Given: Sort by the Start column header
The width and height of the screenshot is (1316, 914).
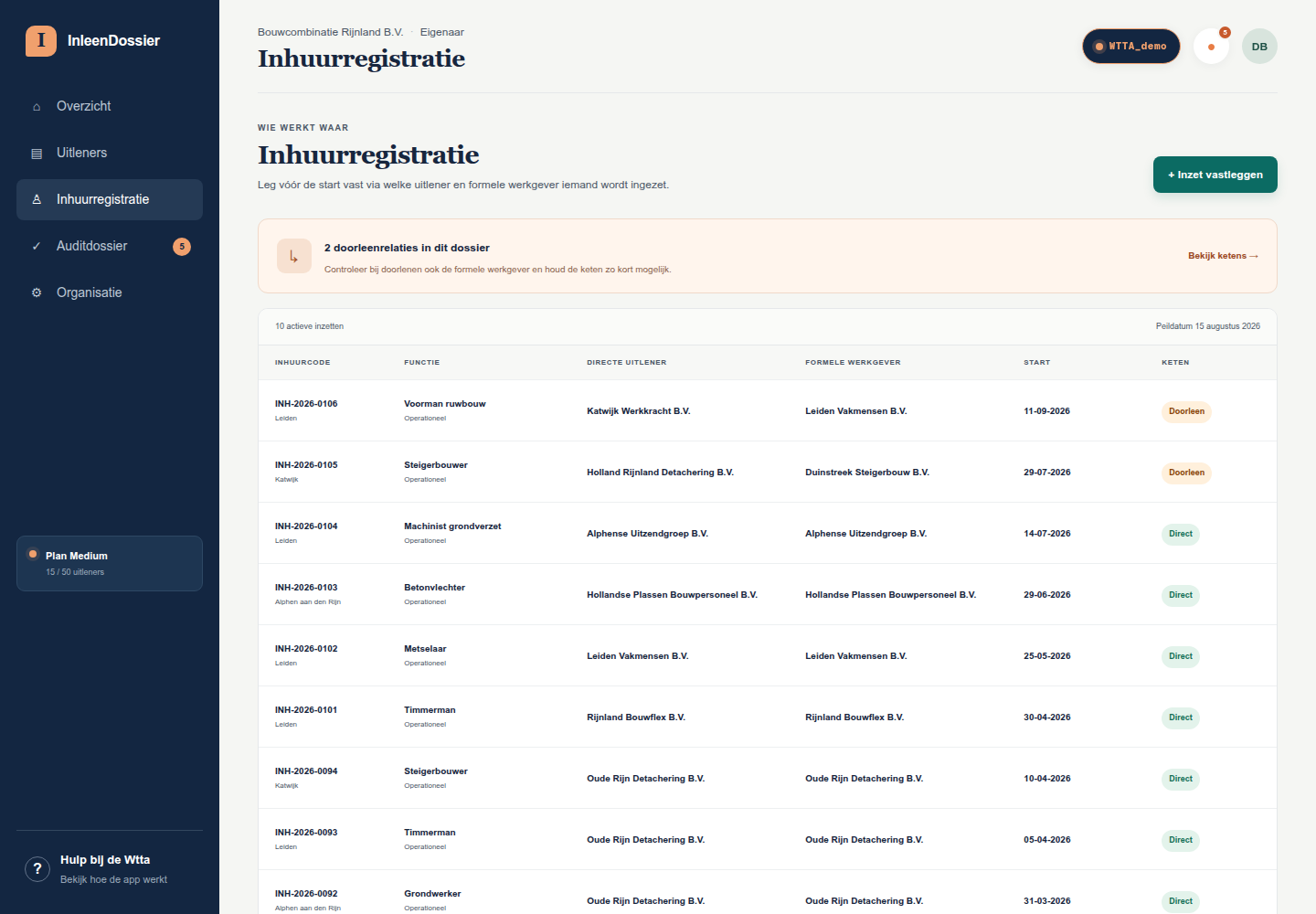Looking at the screenshot, I should pos(1037,363).
